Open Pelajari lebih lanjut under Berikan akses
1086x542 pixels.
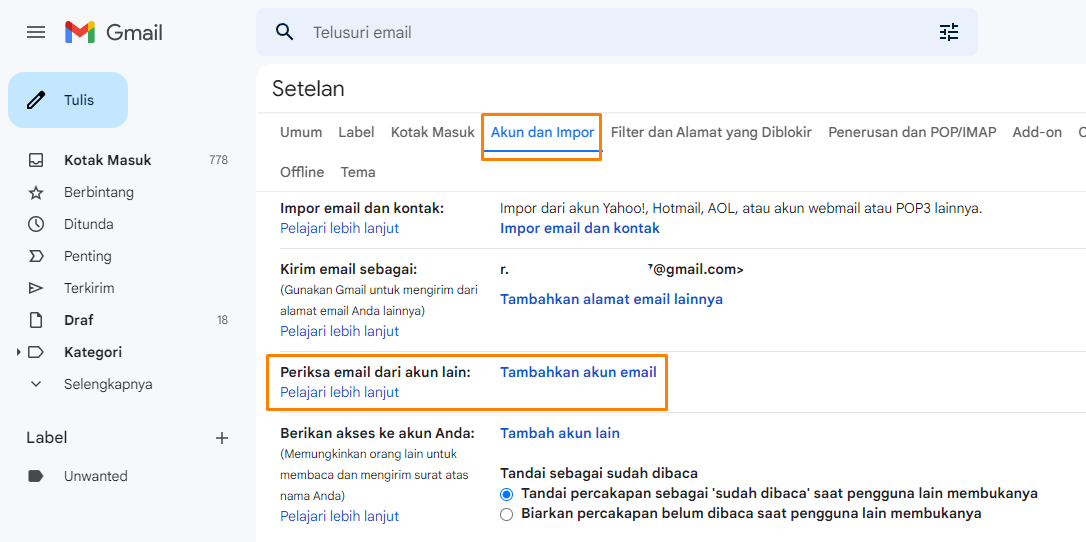coord(339,516)
